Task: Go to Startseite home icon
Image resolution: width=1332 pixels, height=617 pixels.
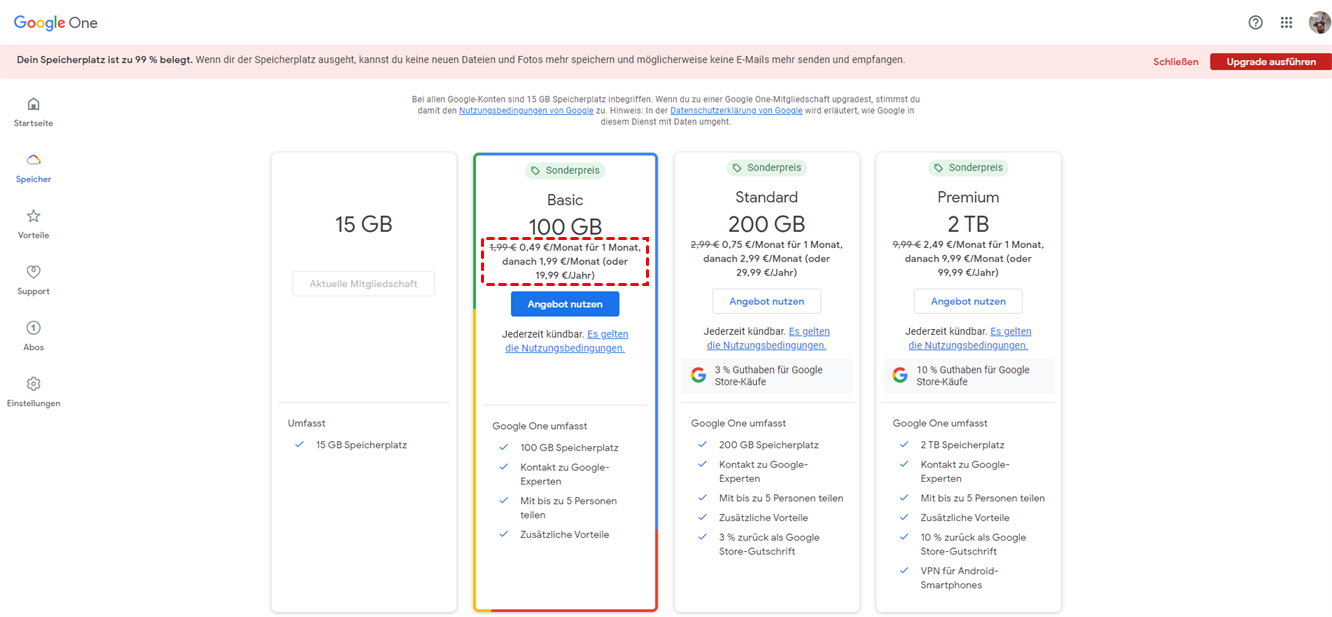Action: coord(33,104)
